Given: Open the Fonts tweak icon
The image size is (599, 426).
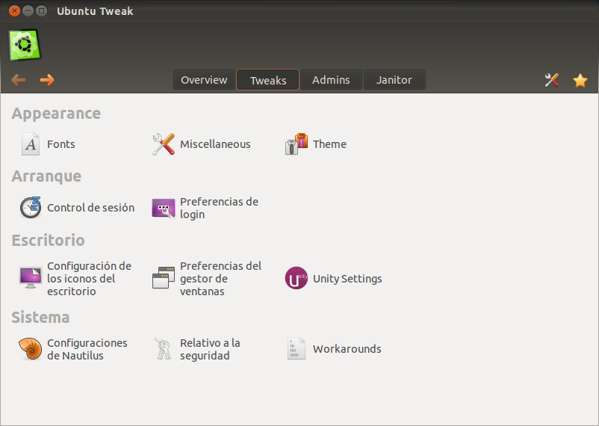Looking at the screenshot, I should point(31,144).
